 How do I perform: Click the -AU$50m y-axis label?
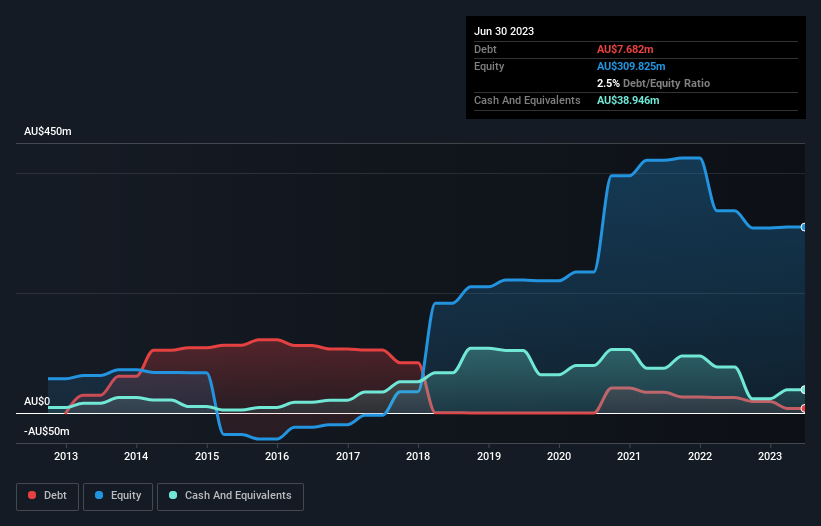pos(47,431)
